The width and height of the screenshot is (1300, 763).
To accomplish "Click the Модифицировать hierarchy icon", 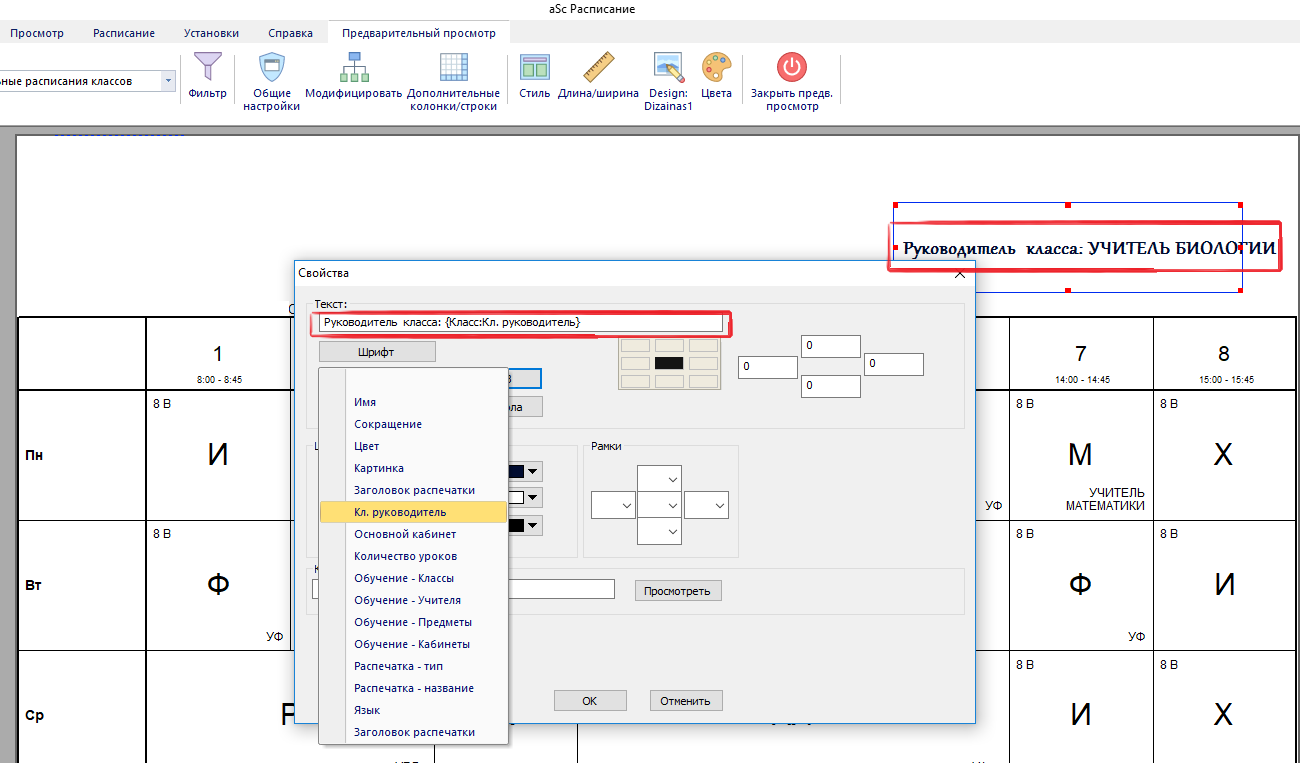I will [353, 68].
